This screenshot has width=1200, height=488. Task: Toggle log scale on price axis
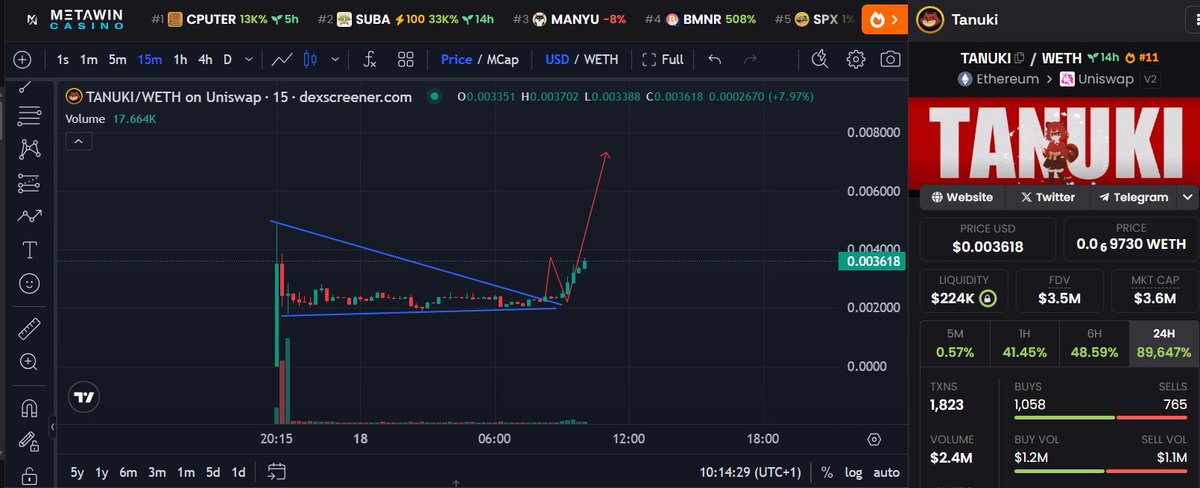(x=853, y=472)
